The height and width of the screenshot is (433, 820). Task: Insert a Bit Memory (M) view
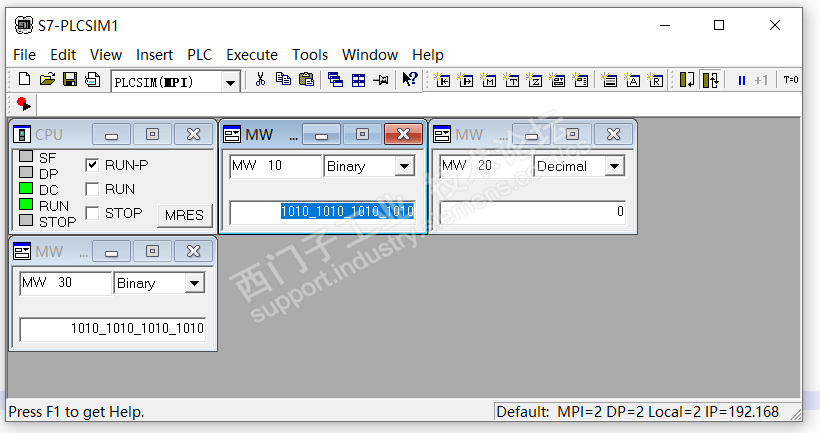coord(488,80)
